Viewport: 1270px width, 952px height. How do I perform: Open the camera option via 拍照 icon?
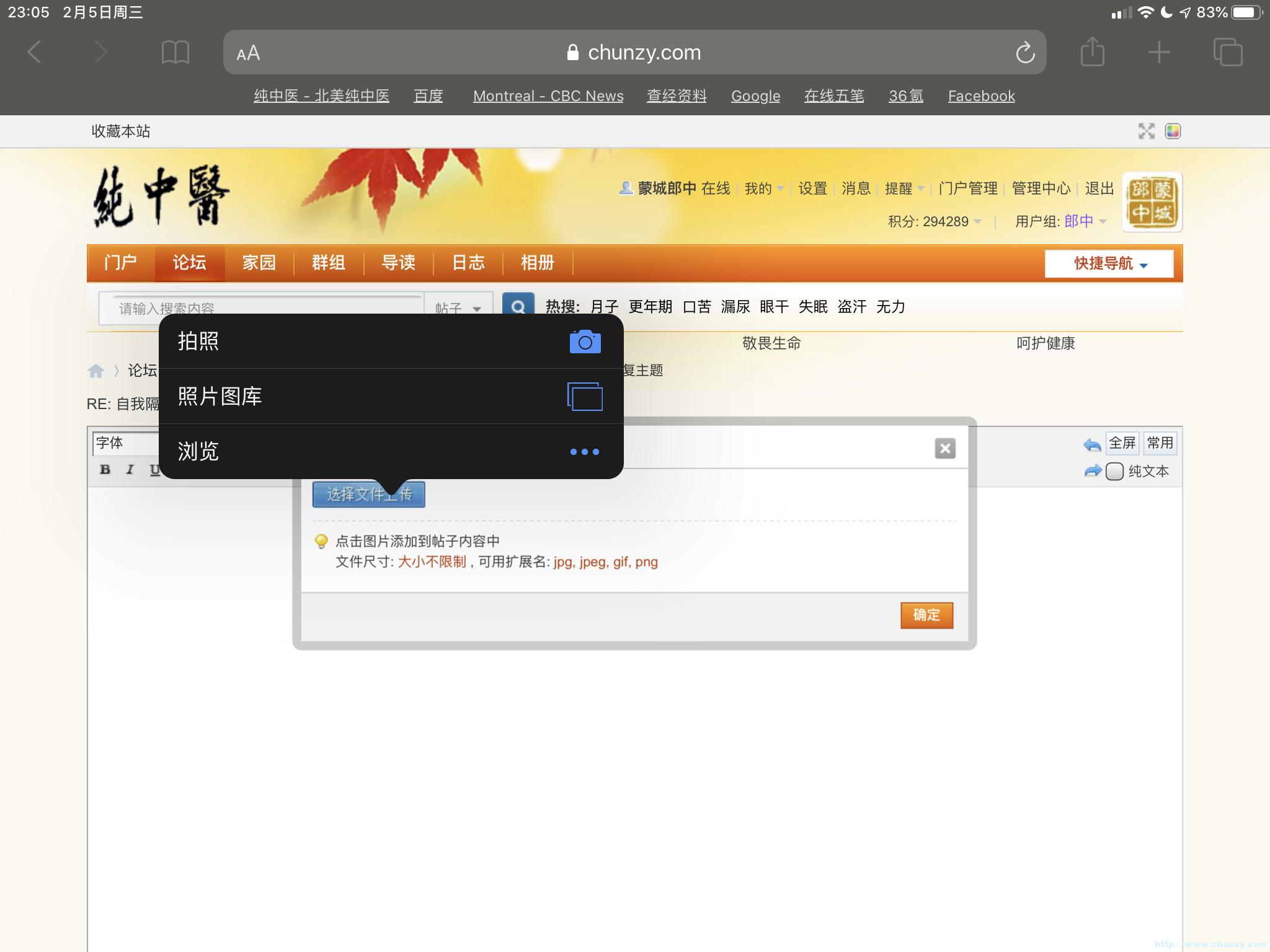tap(584, 341)
